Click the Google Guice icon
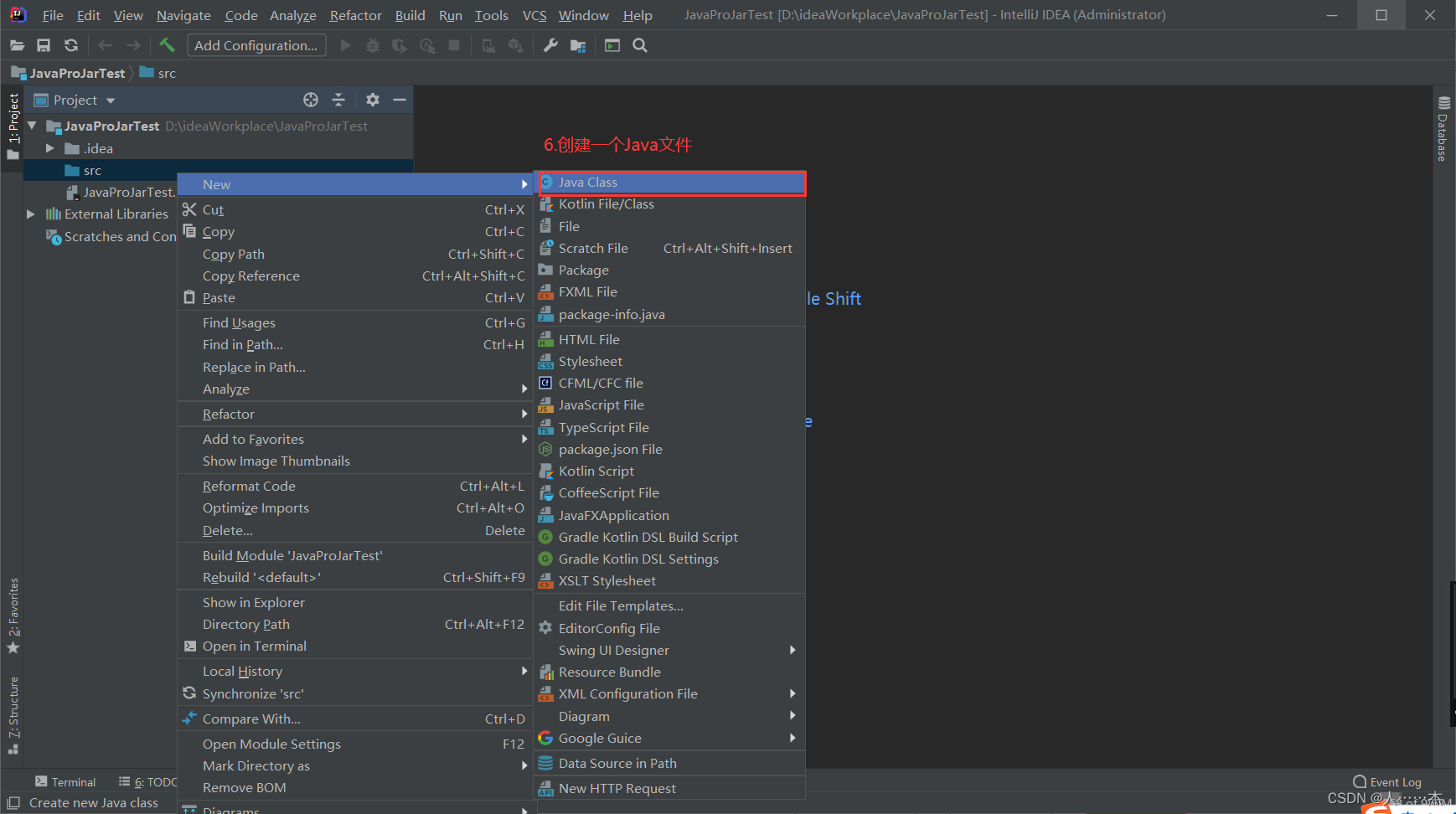 pos(545,738)
